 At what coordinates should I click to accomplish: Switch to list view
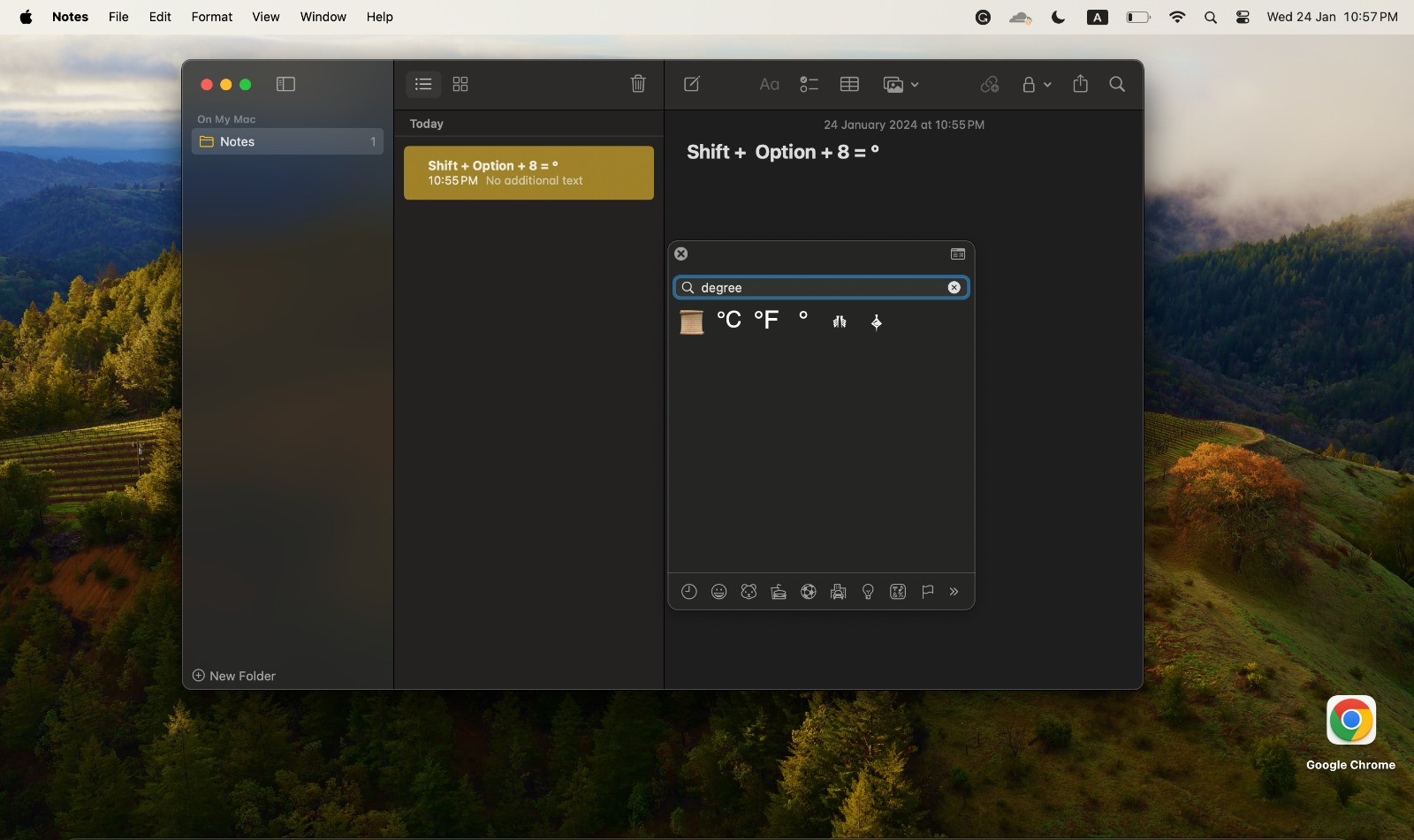423,84
